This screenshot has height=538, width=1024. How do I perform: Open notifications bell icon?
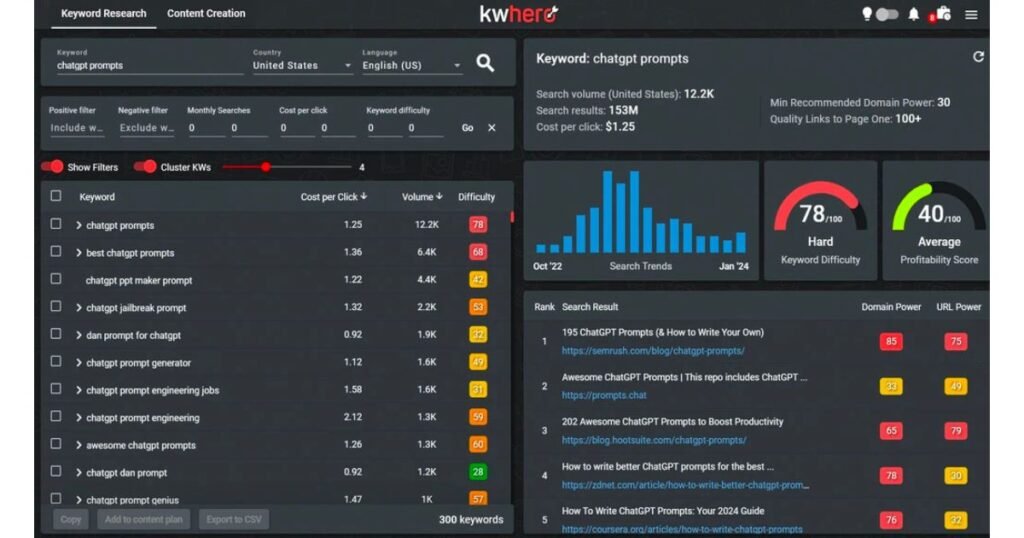click(x=914, y=14)
